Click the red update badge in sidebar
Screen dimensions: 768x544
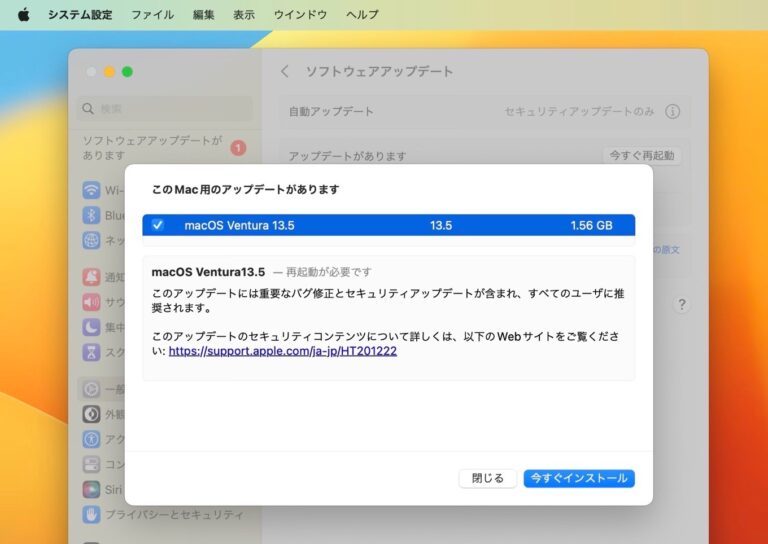238,148
